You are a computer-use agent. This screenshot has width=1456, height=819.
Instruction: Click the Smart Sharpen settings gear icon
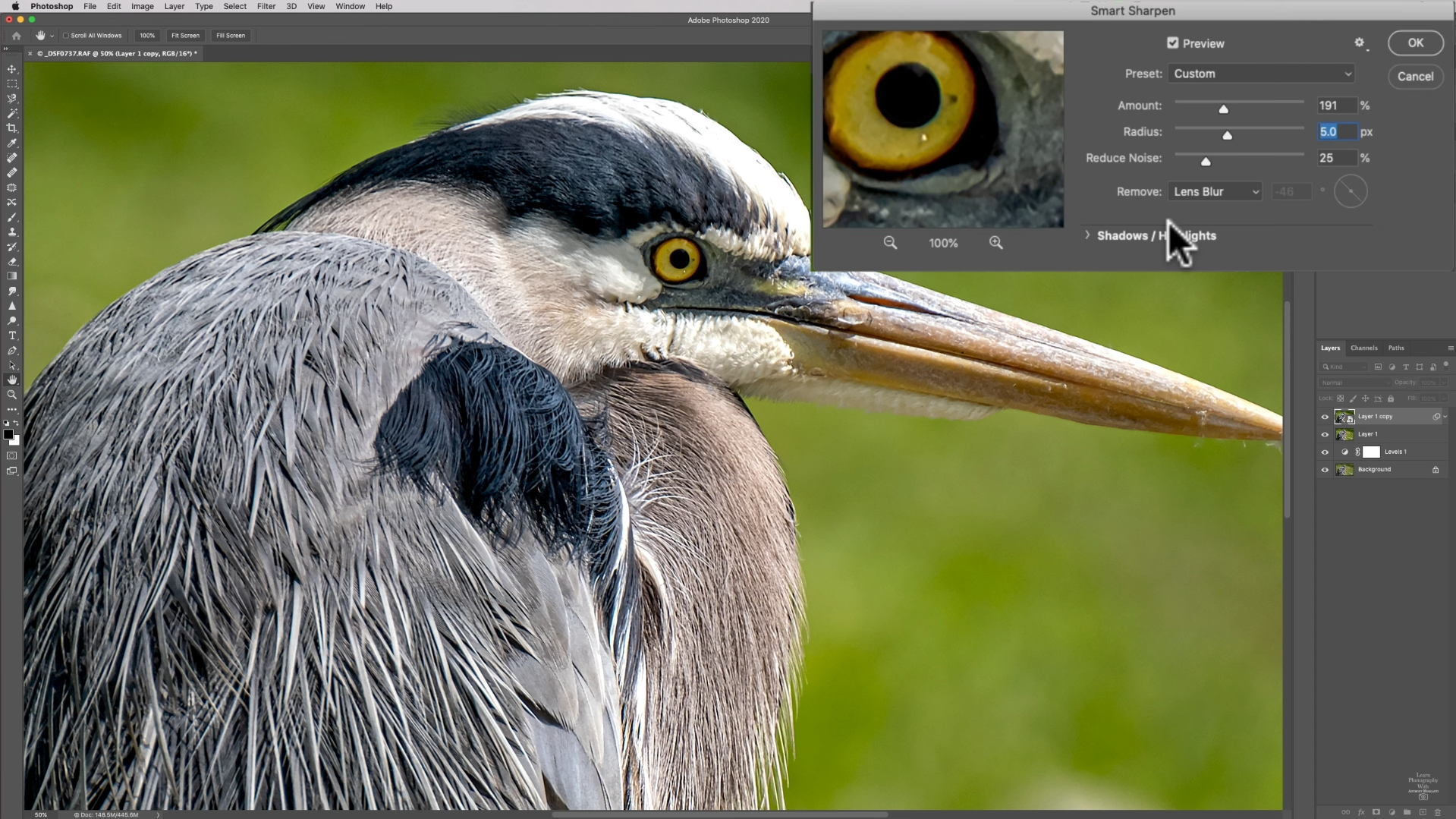(x=1359, y=43)
